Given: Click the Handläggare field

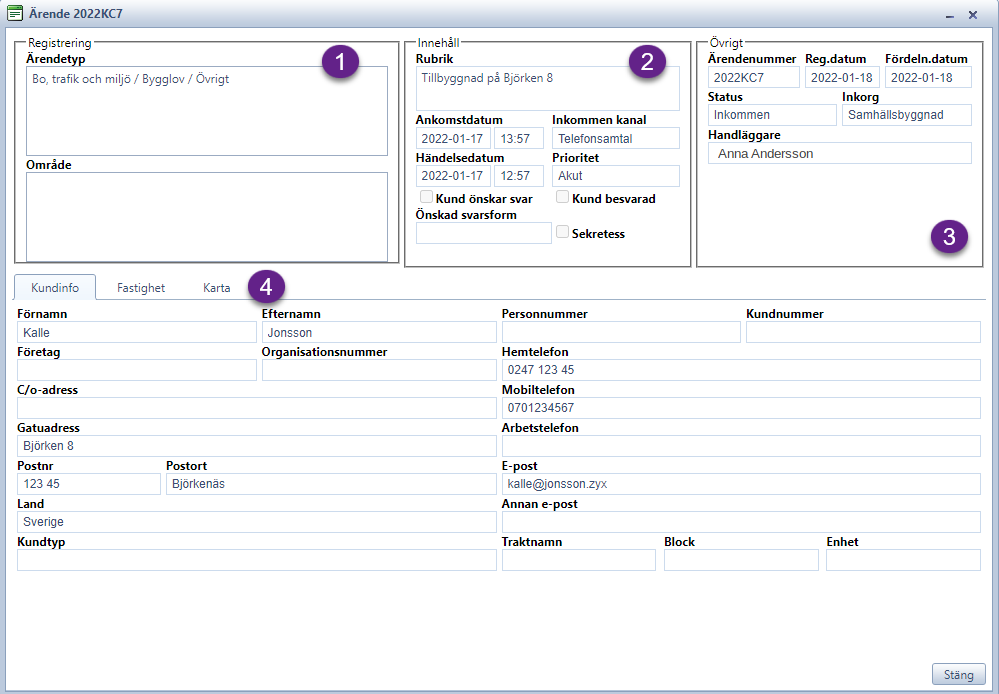Looking at the screenshot, I should coord(840,153).
